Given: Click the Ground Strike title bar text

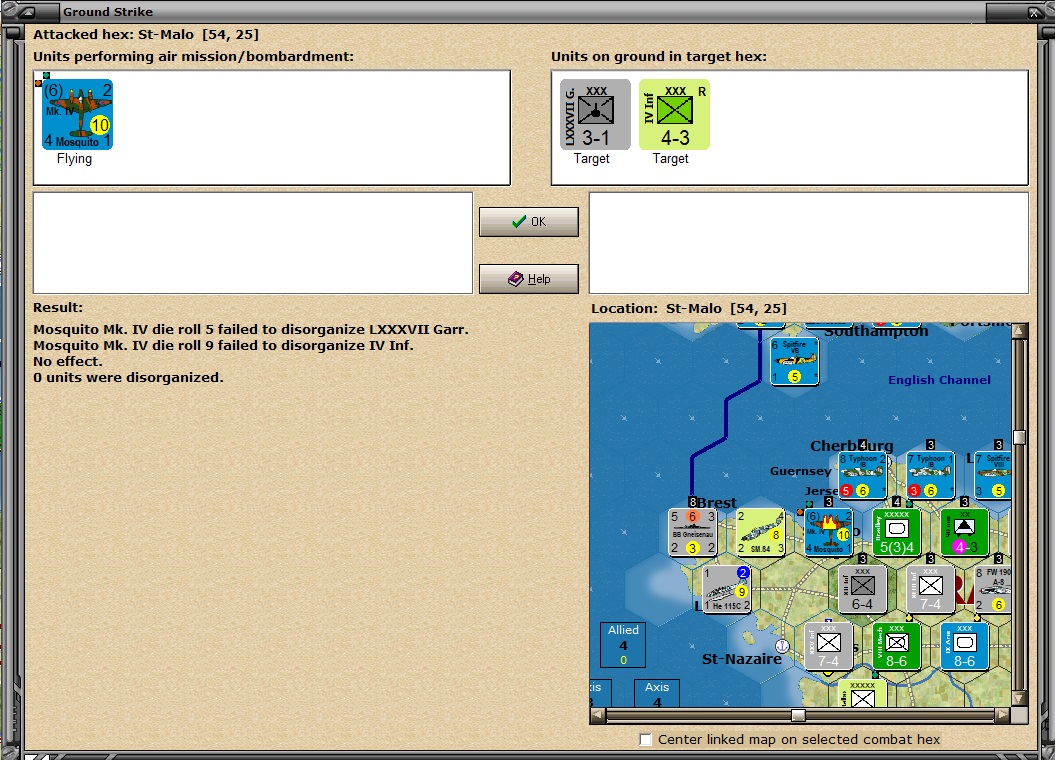Looking at the screenshot, I should coord(108,11).
